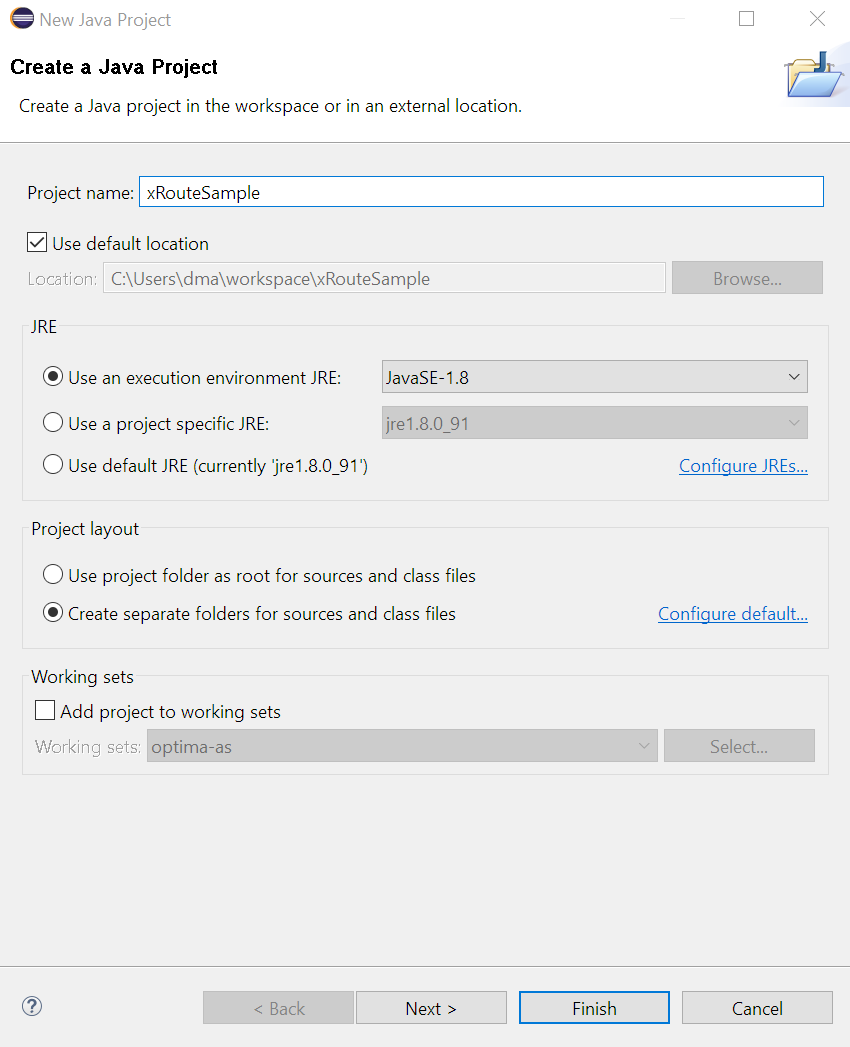Enable Add project to working sets
Image resolution: width=850 pixels, height=1047 pixels.
pos(45,711)
